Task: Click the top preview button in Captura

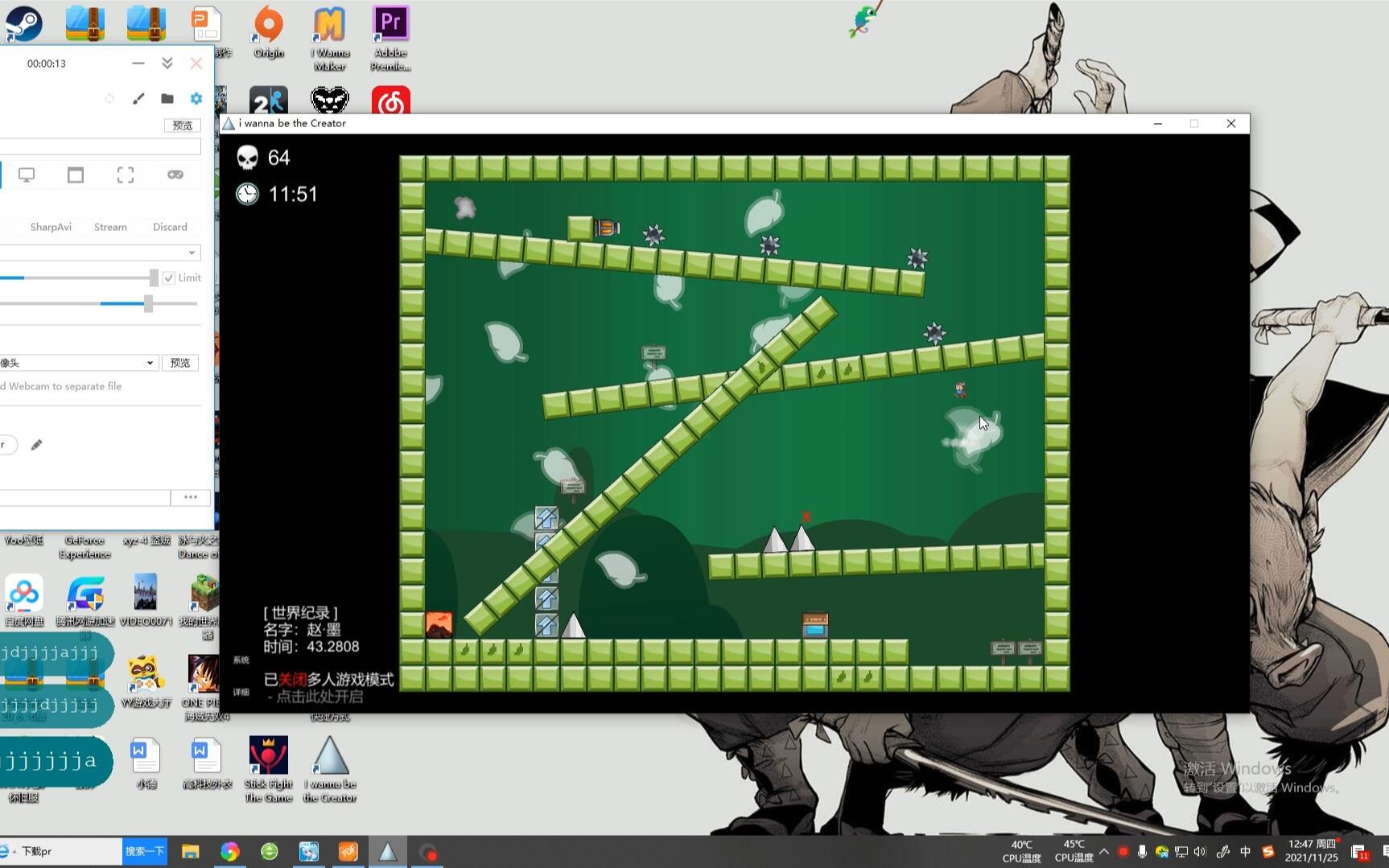Action: [183, 125]
